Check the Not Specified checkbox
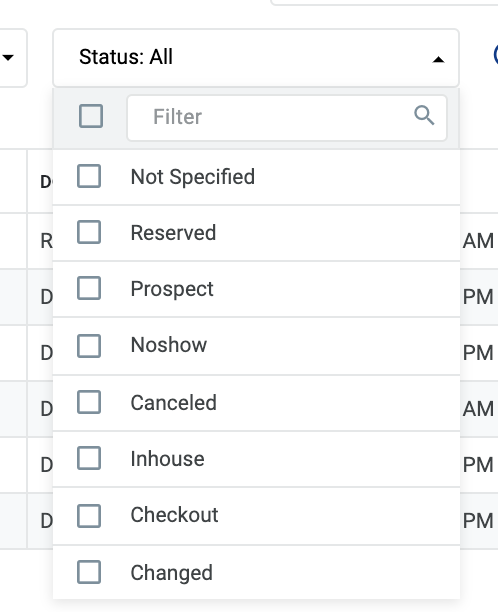498x612 pixels. pos(89,176)
